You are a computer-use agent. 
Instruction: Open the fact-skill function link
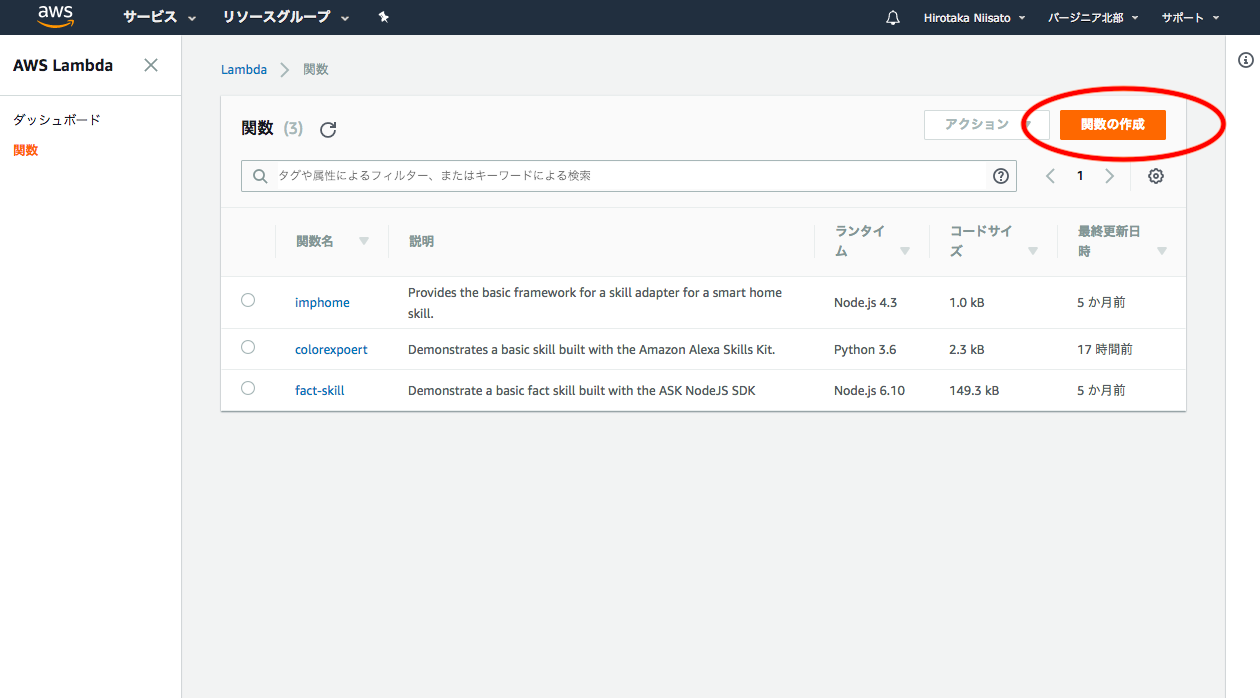pyautogui.click(x=320, y=390)
